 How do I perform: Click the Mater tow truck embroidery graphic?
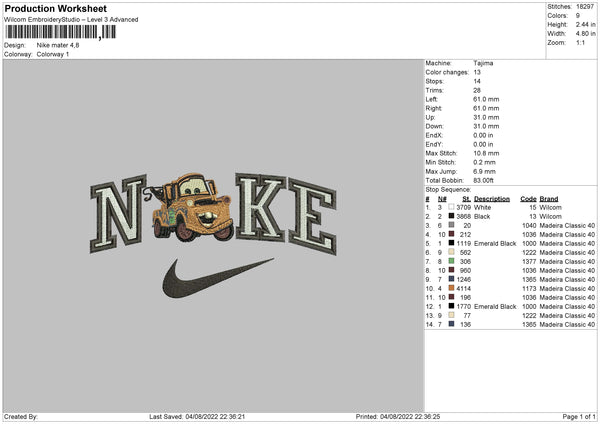(x=191, y=207)
